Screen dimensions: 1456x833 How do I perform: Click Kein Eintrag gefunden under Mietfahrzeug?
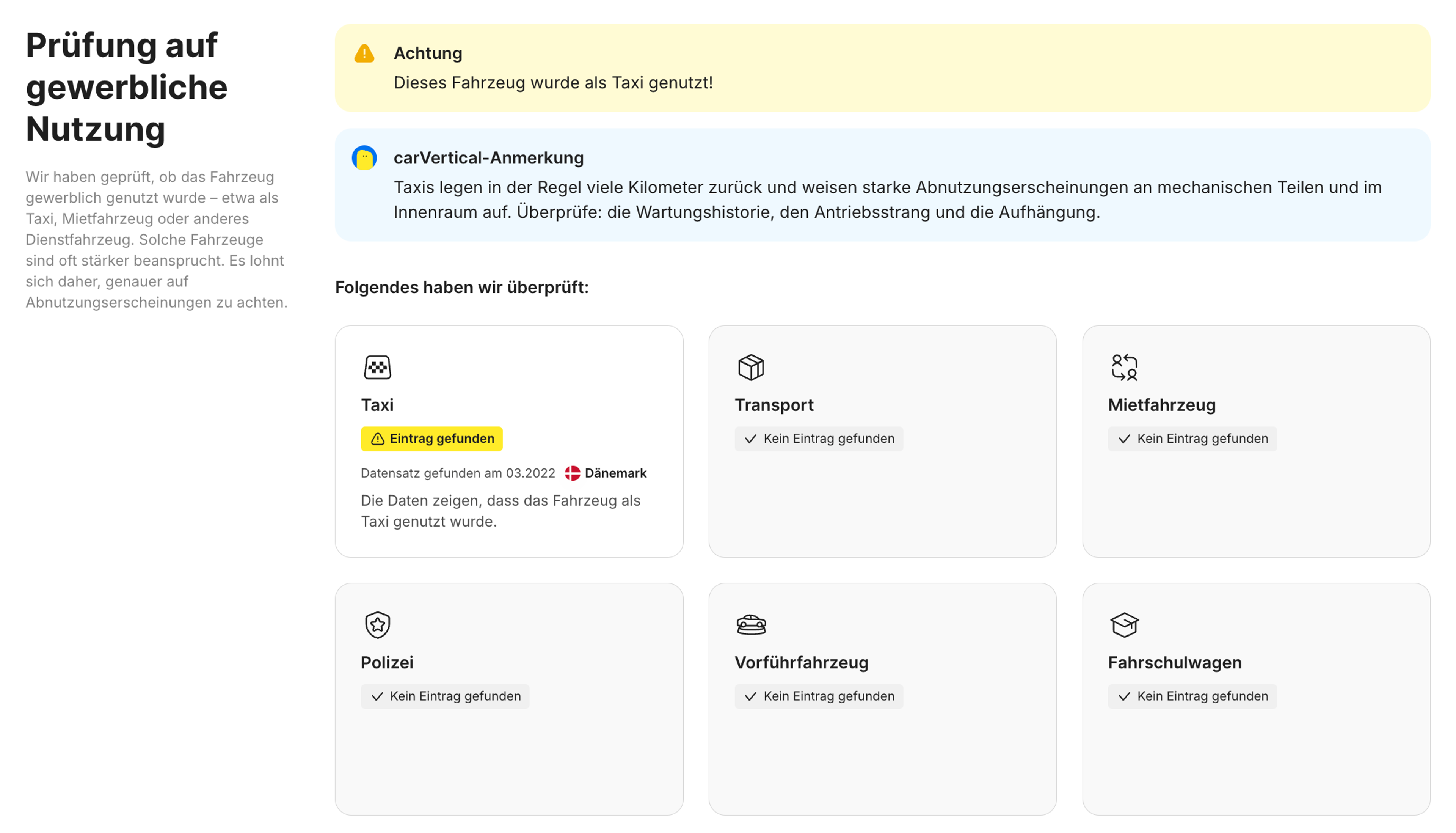click(x=1192, y=439)
